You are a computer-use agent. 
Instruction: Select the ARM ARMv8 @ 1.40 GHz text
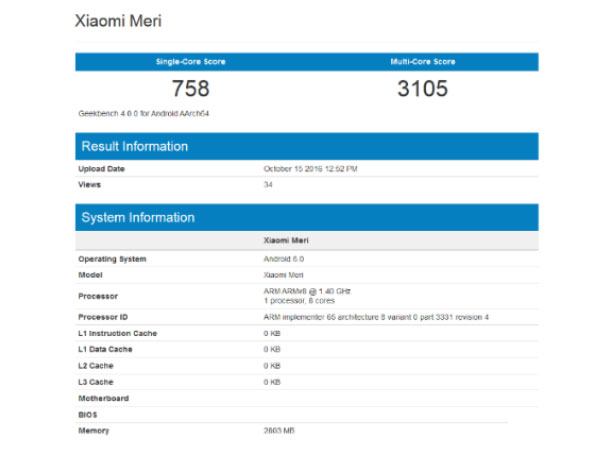pyautogui.click(x=307, y=291)
